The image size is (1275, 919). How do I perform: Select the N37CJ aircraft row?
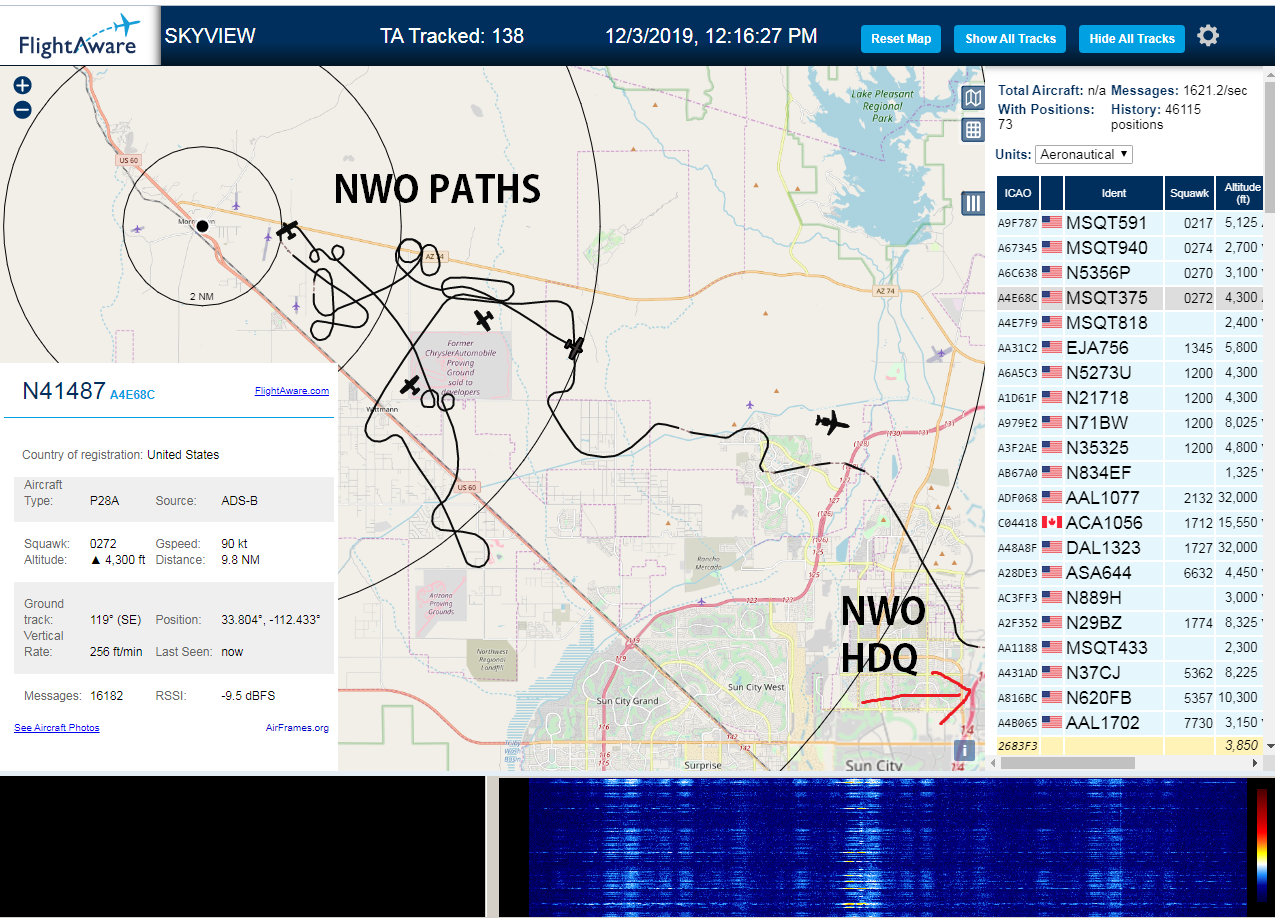click(1130, 673)
